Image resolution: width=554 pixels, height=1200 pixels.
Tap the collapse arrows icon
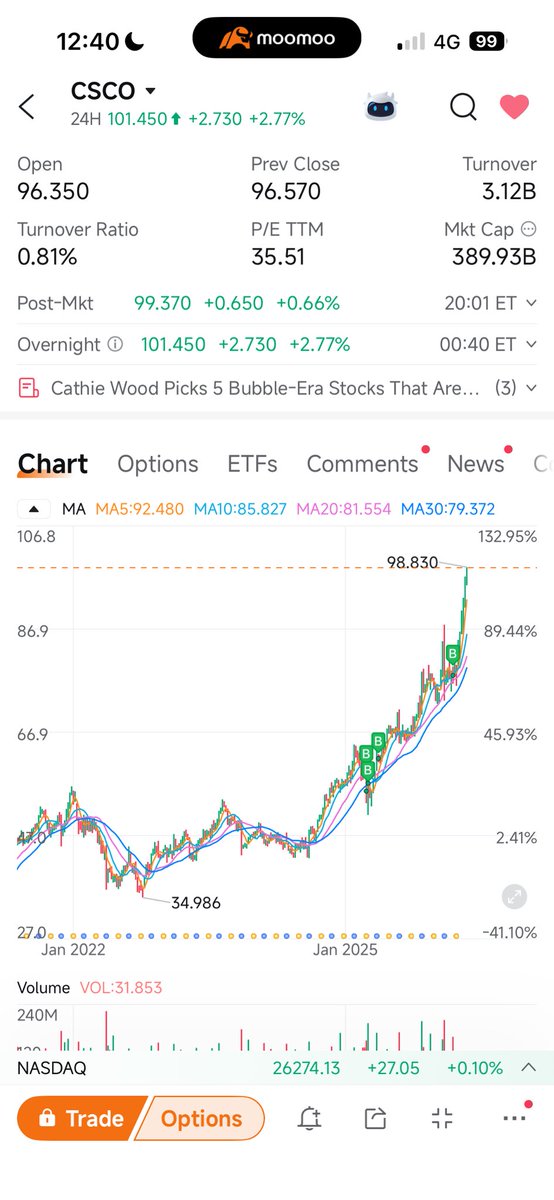click(x=442, y=1119)
